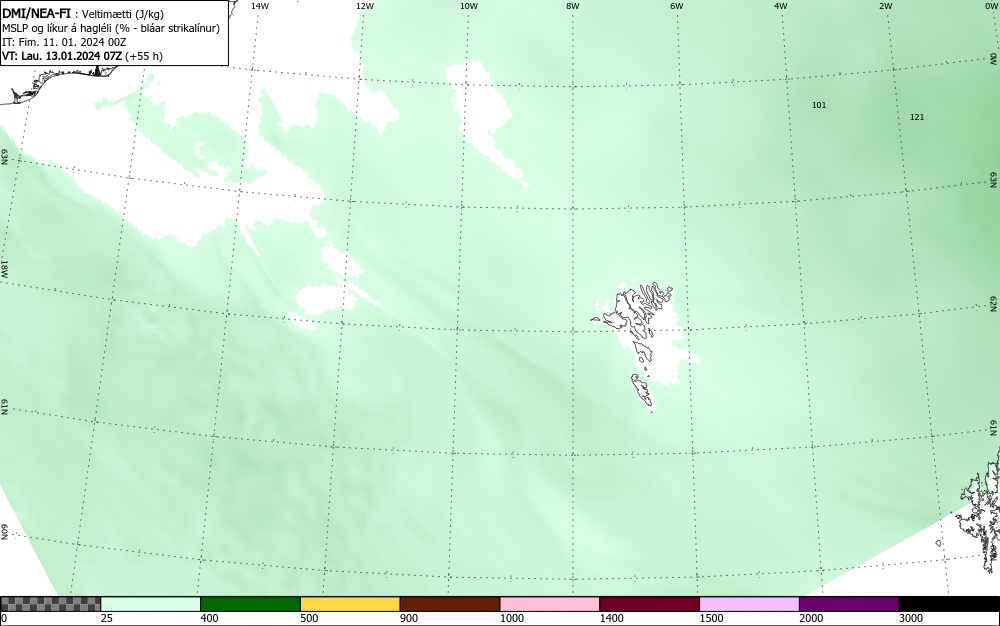Click the 2W longitude label
Screen dimensions: 1000x626
886,6
